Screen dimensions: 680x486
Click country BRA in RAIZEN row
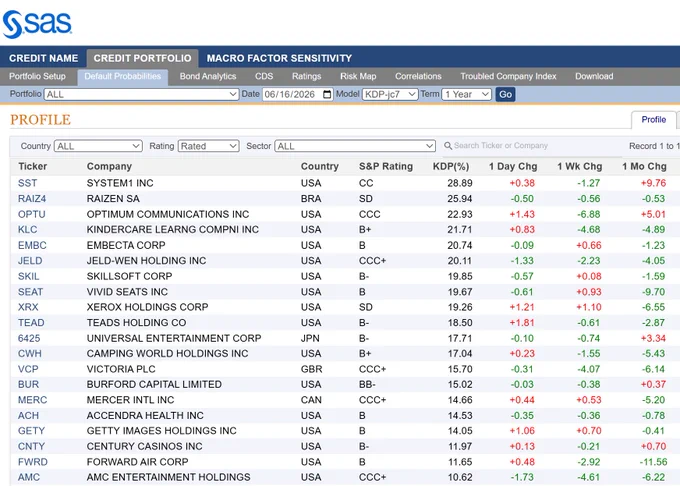coord(311,199)
